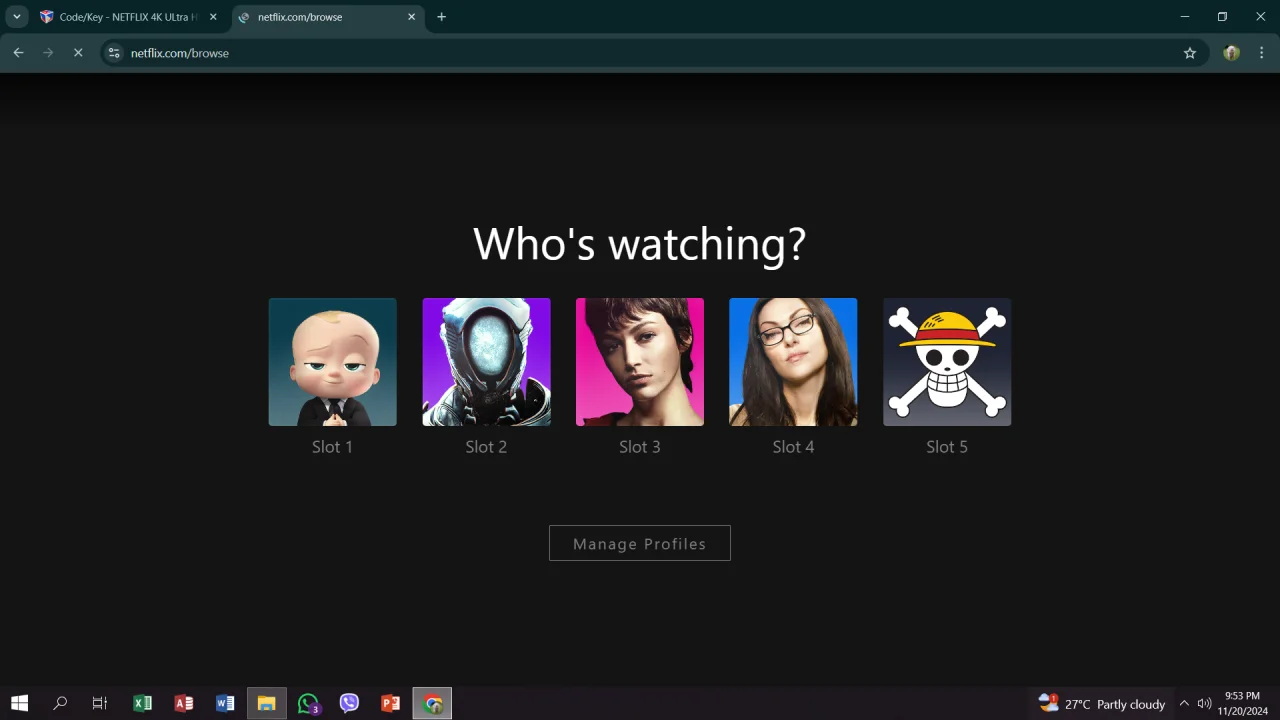Show hidden system tray icons
This screenshot has height=720, width=1280.
coord(1184,704)
